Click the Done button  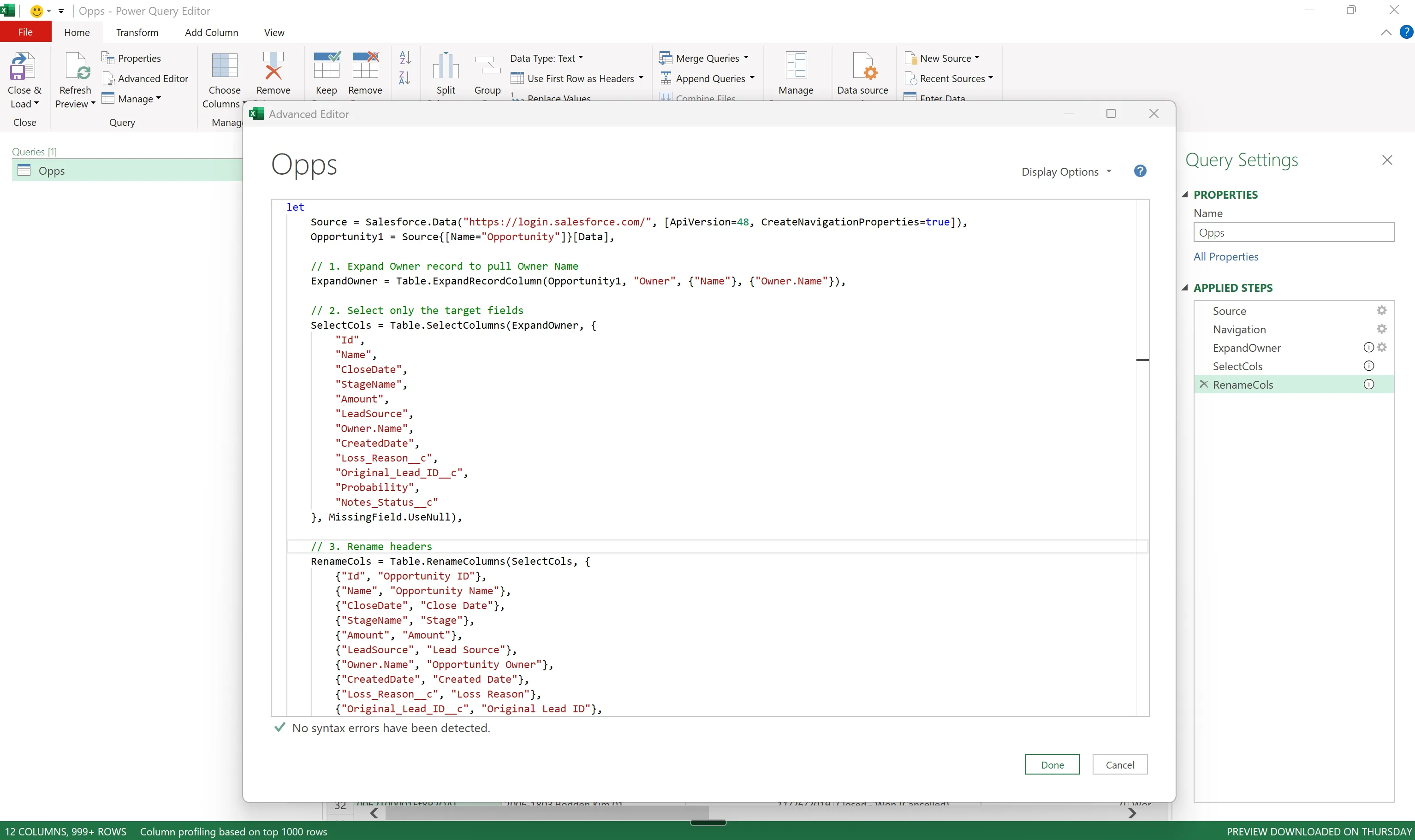coord(1052,764)
